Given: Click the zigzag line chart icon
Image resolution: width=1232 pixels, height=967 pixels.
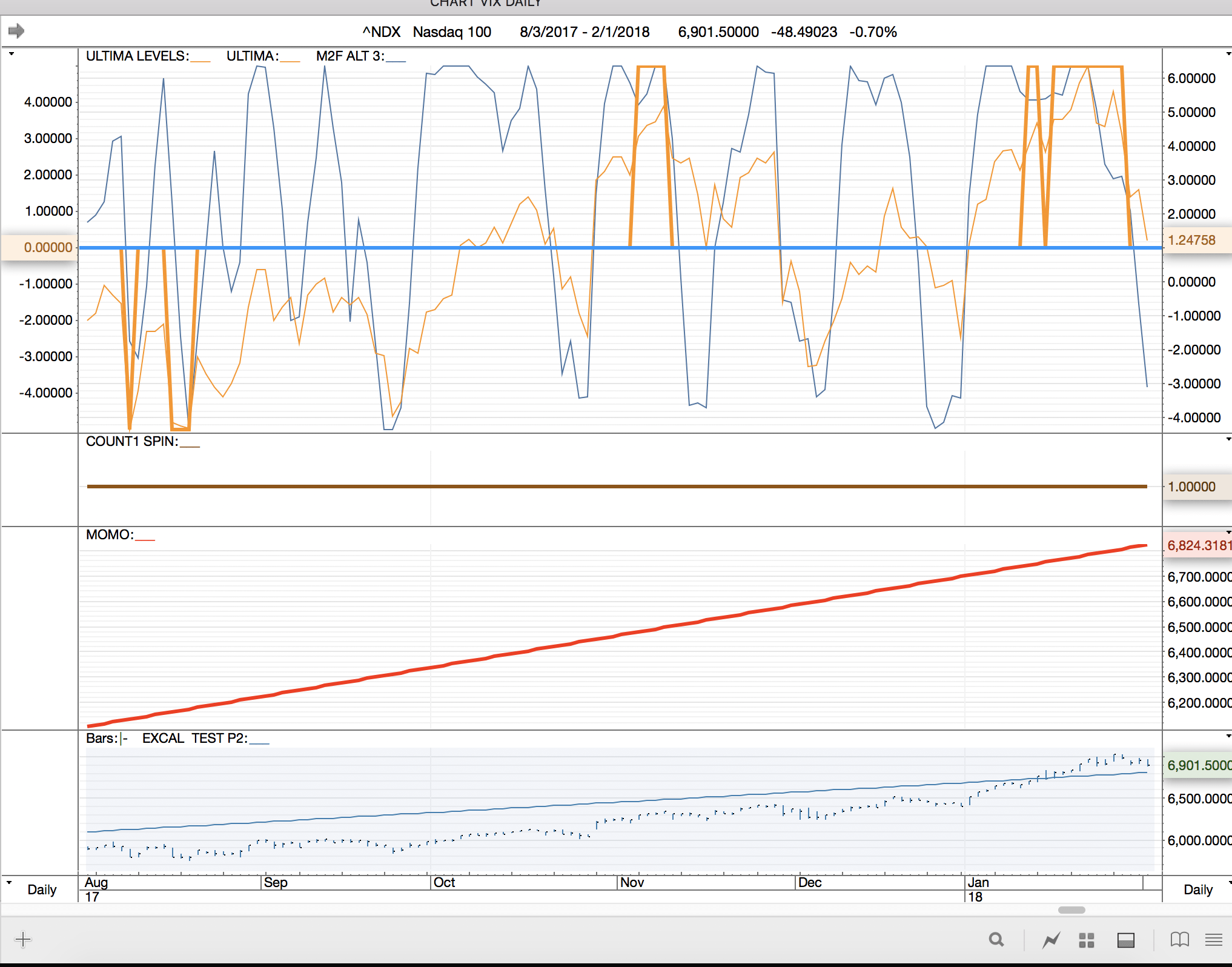Looking at the screenshot, I should [1051, 940].
